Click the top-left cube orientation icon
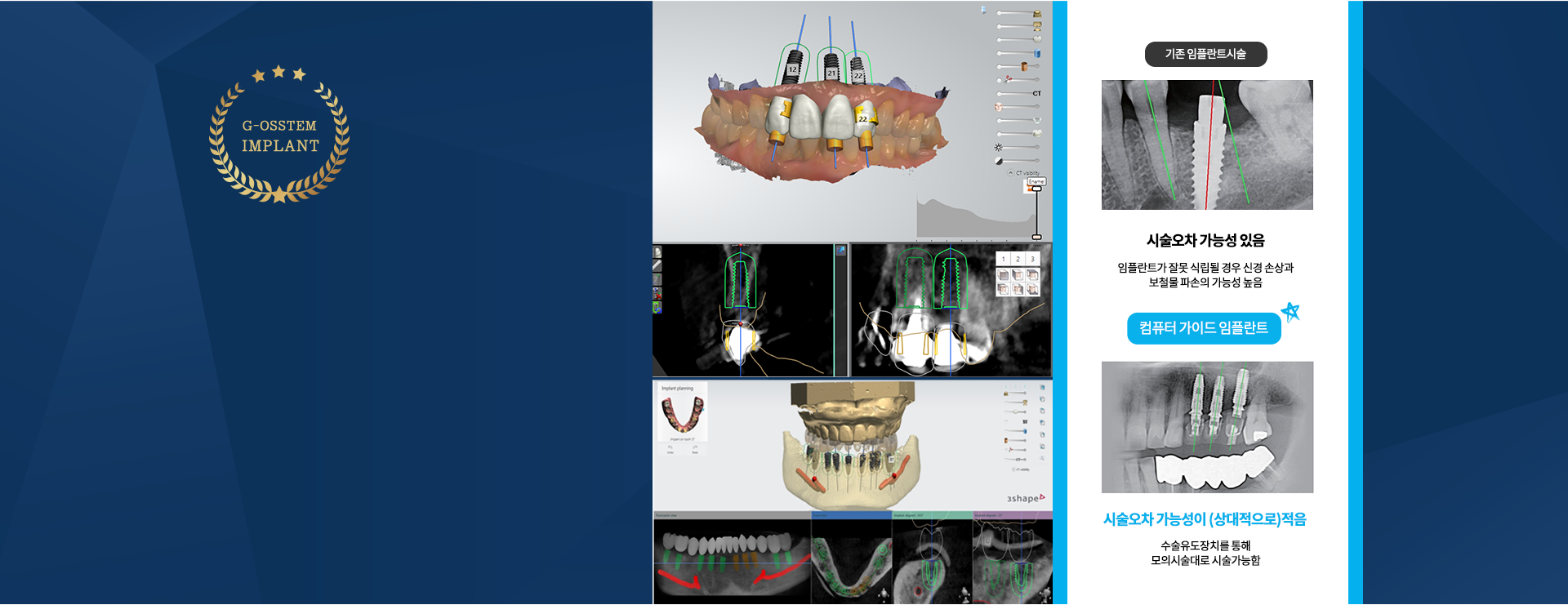This screenshot has width=1568, height=605. coord(1003,275)
